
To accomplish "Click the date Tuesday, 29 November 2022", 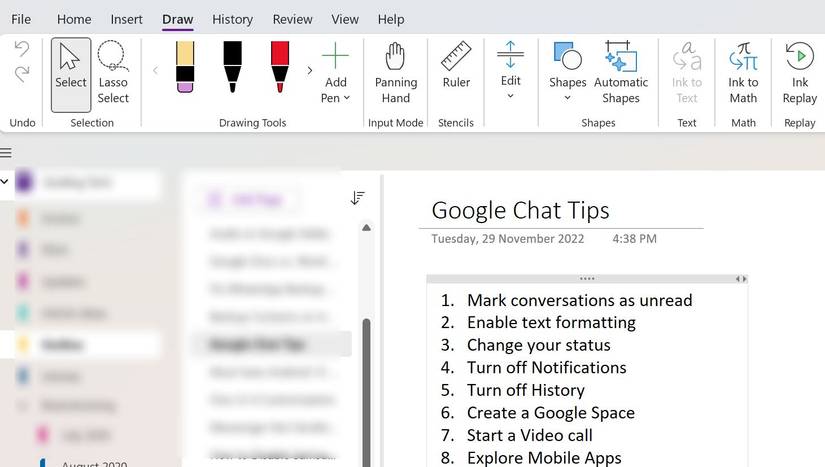I will tap(508, 239).
